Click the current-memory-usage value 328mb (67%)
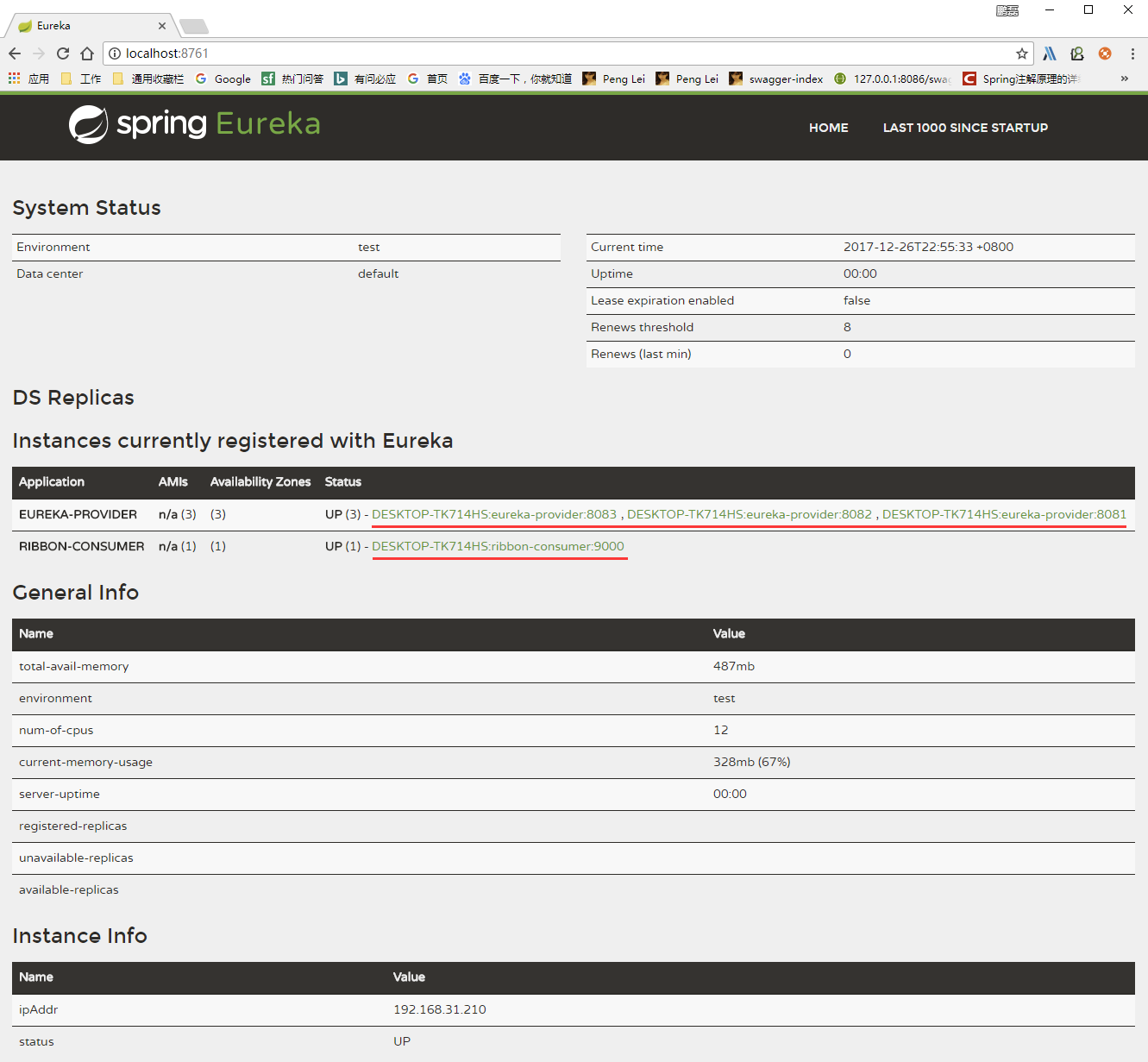Viewport: 1148px width, 1062px height. [x=752, y=762]
